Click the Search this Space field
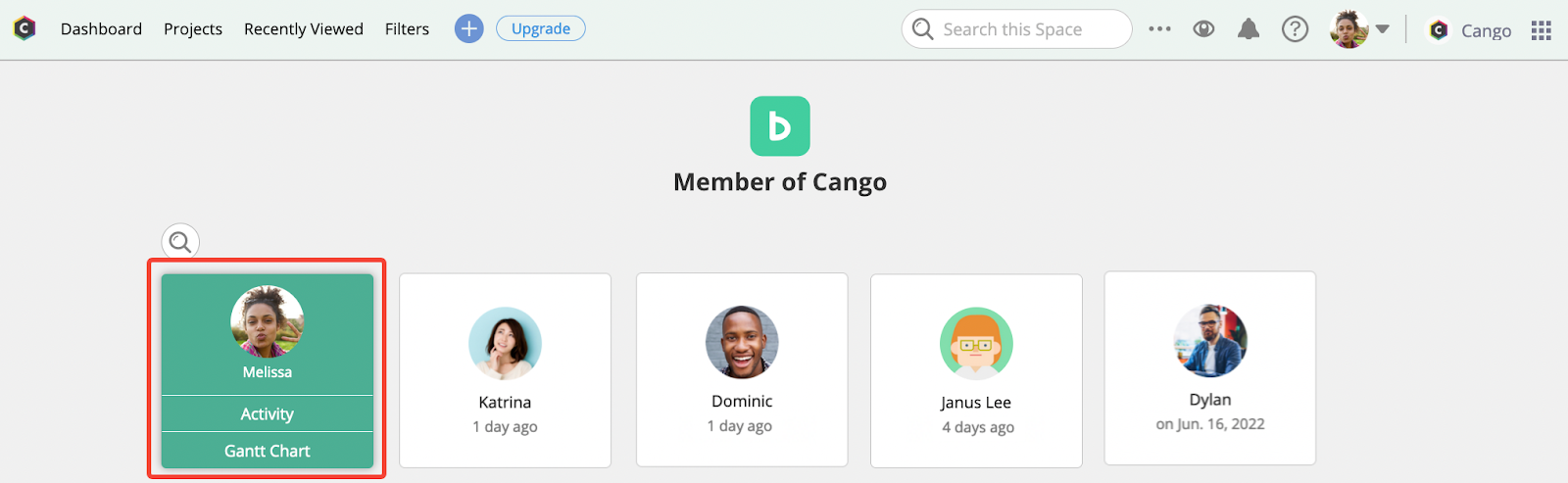This screenshot has width=1568, height=483. pos(1016,29)
